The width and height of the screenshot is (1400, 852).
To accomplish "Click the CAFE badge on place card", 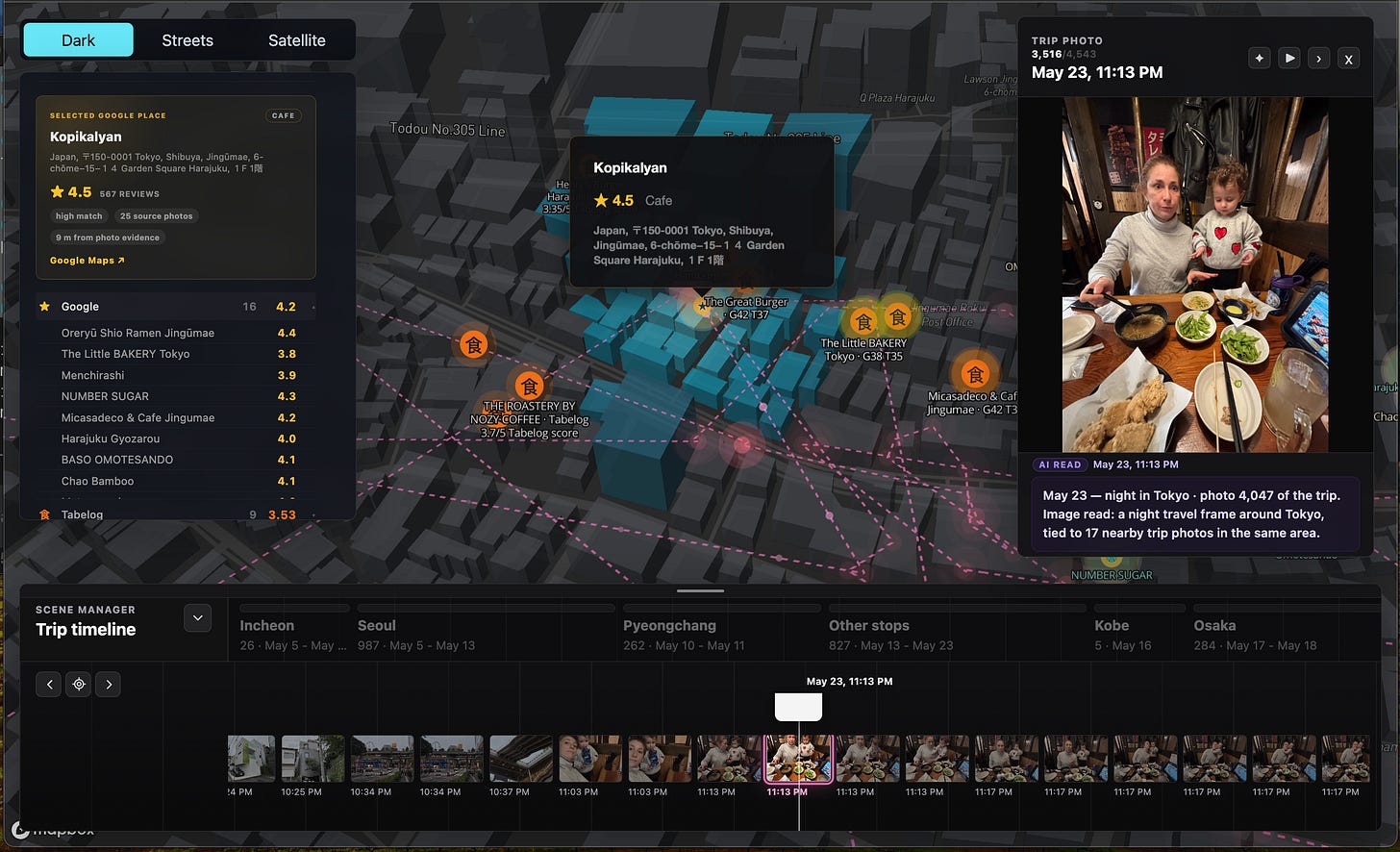I will pos(284,115).
